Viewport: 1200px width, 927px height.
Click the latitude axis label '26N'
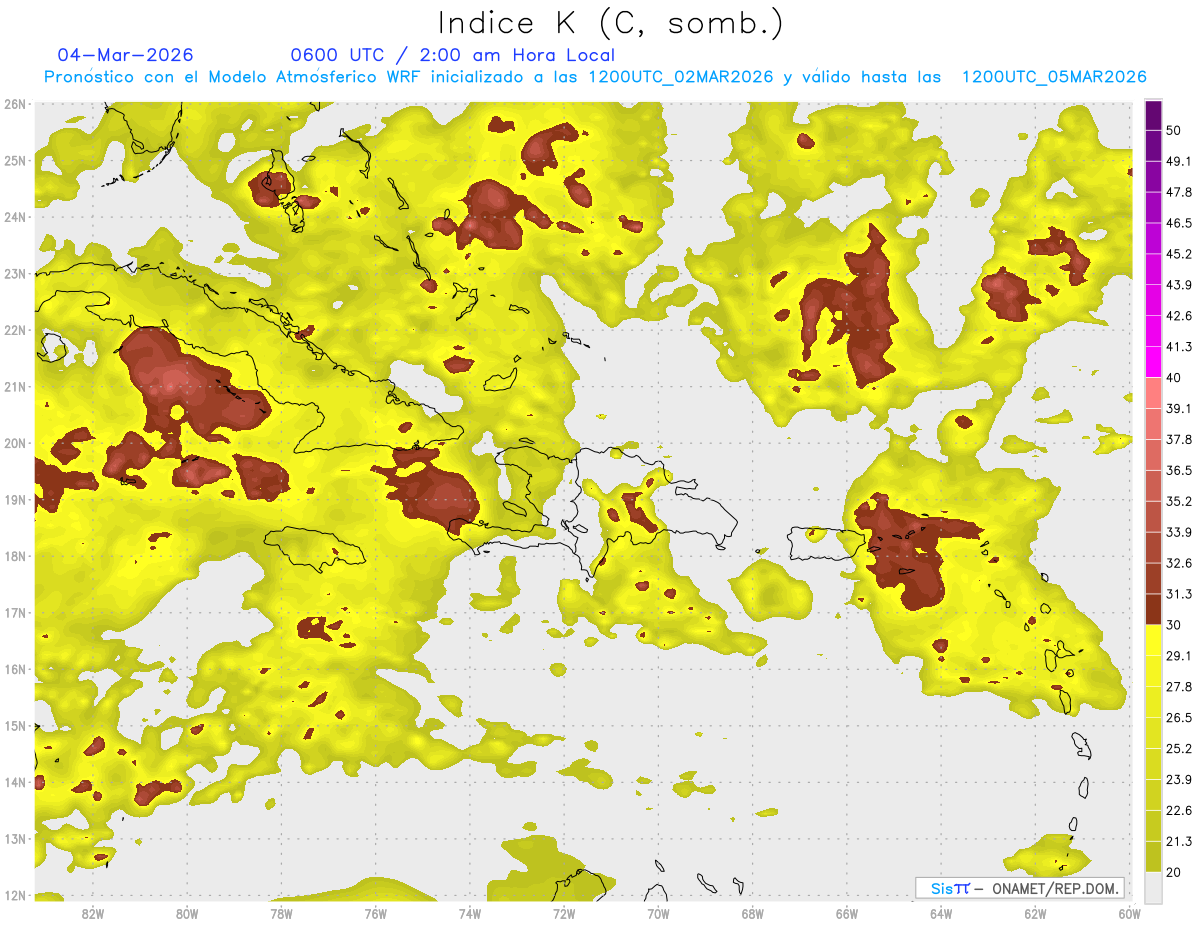15,104
